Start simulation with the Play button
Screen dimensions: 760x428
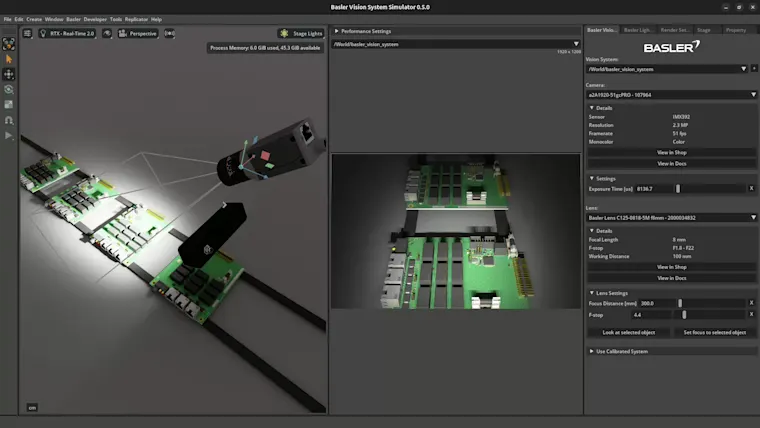(x=9, y=135)
